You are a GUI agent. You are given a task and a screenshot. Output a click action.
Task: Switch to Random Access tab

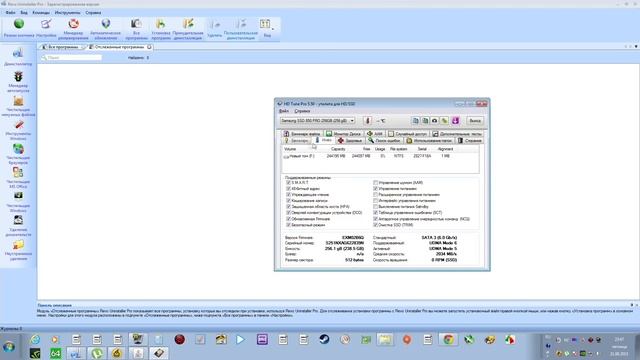407,134
